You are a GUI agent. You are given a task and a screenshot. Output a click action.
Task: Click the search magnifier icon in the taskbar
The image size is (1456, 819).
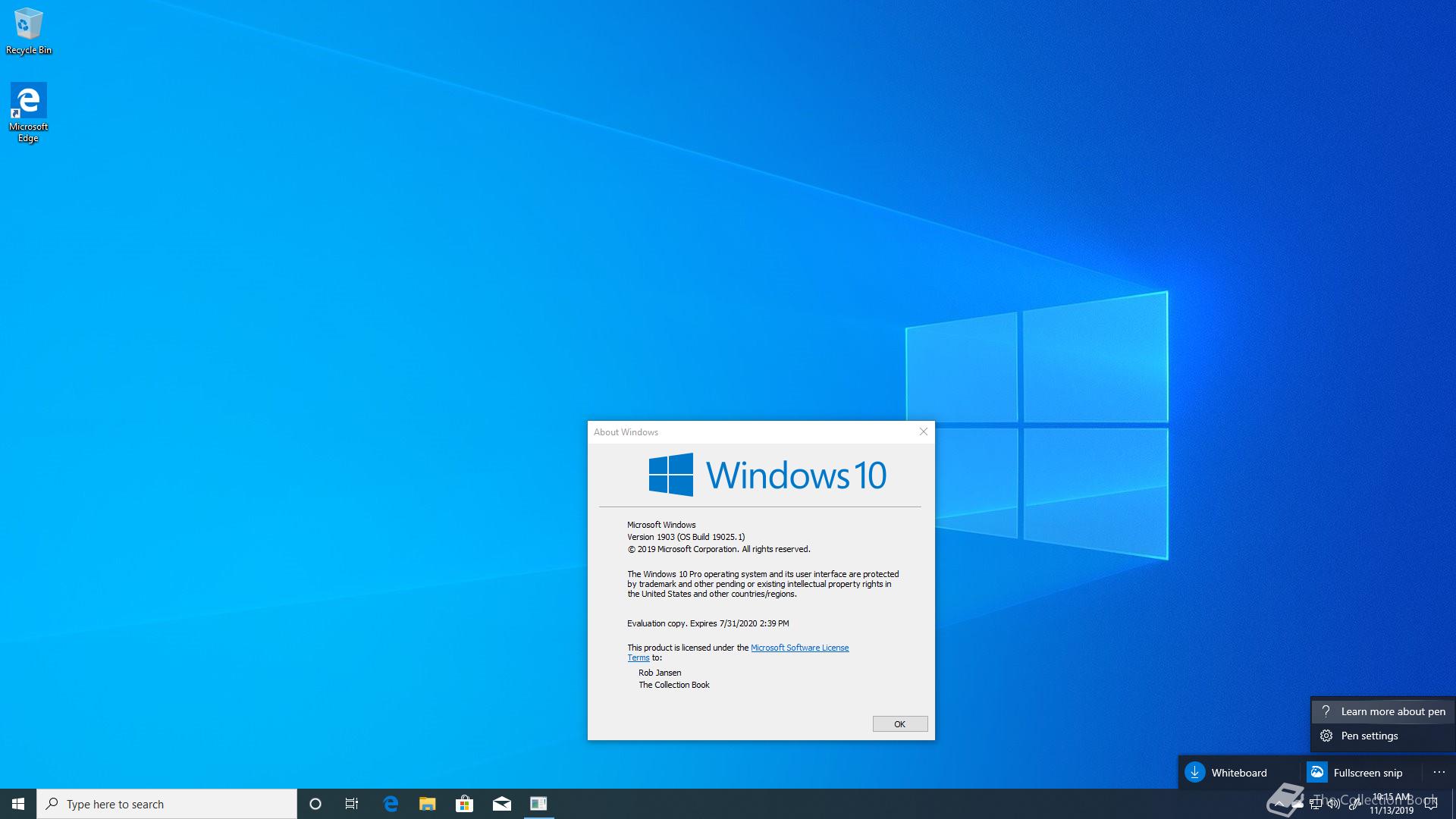coord(52,804)
